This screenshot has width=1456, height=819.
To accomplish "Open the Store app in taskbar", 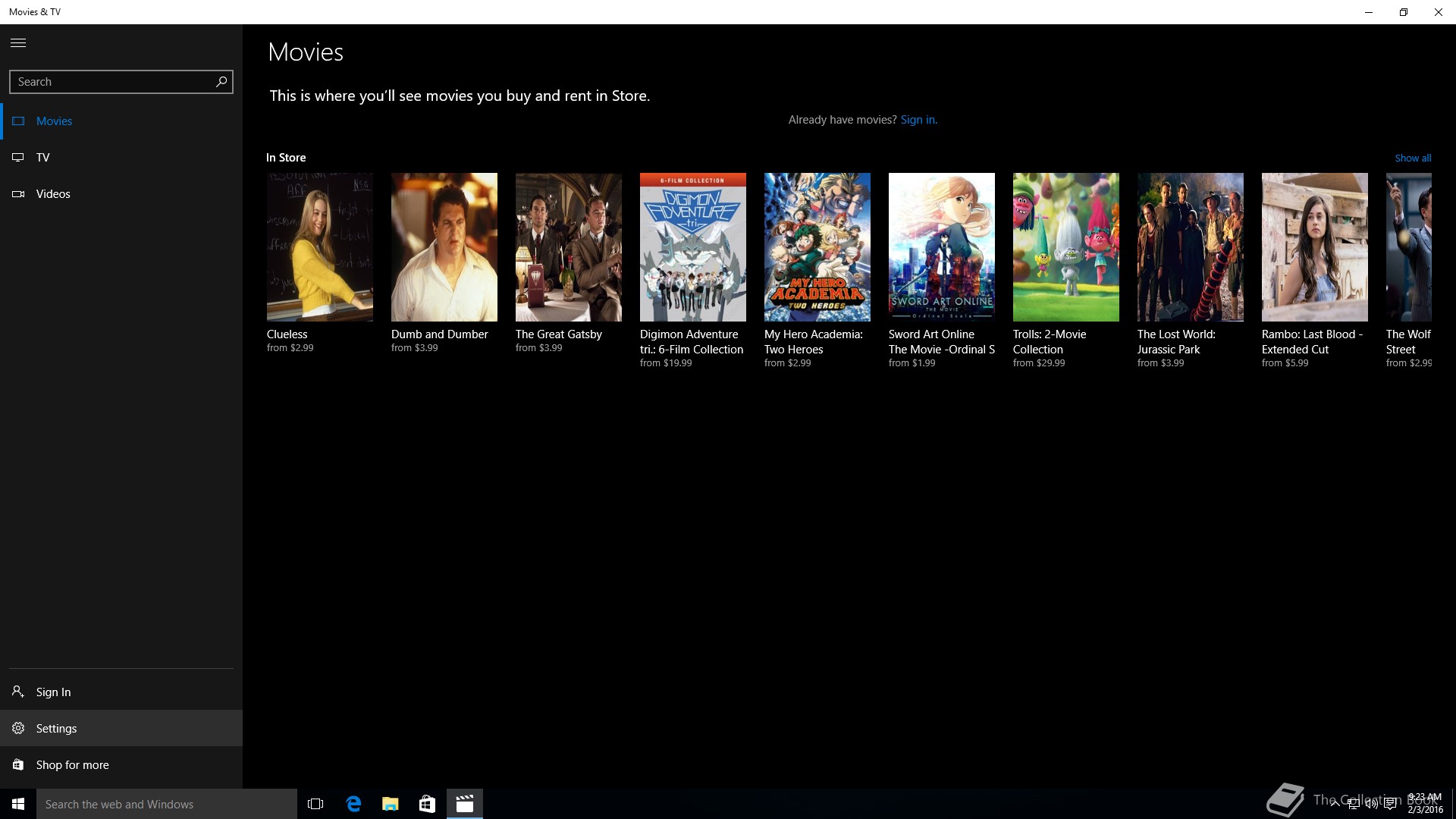I will (x=427, y=804).
